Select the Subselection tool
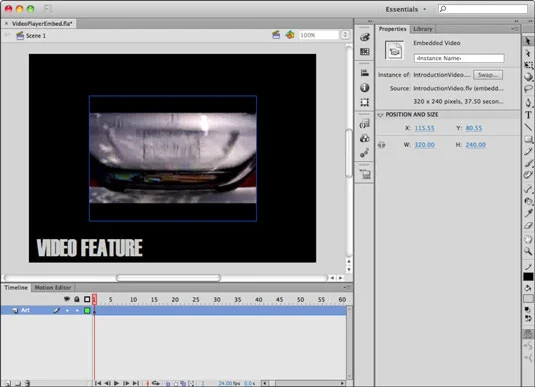535x387 pixels. point(528,54)
